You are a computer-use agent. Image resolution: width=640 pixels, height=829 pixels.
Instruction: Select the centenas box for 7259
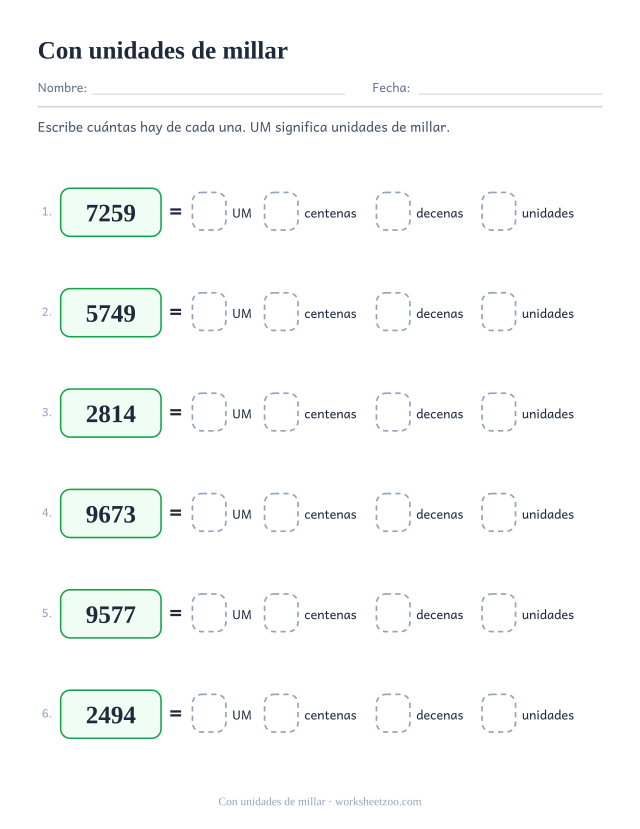281,211
